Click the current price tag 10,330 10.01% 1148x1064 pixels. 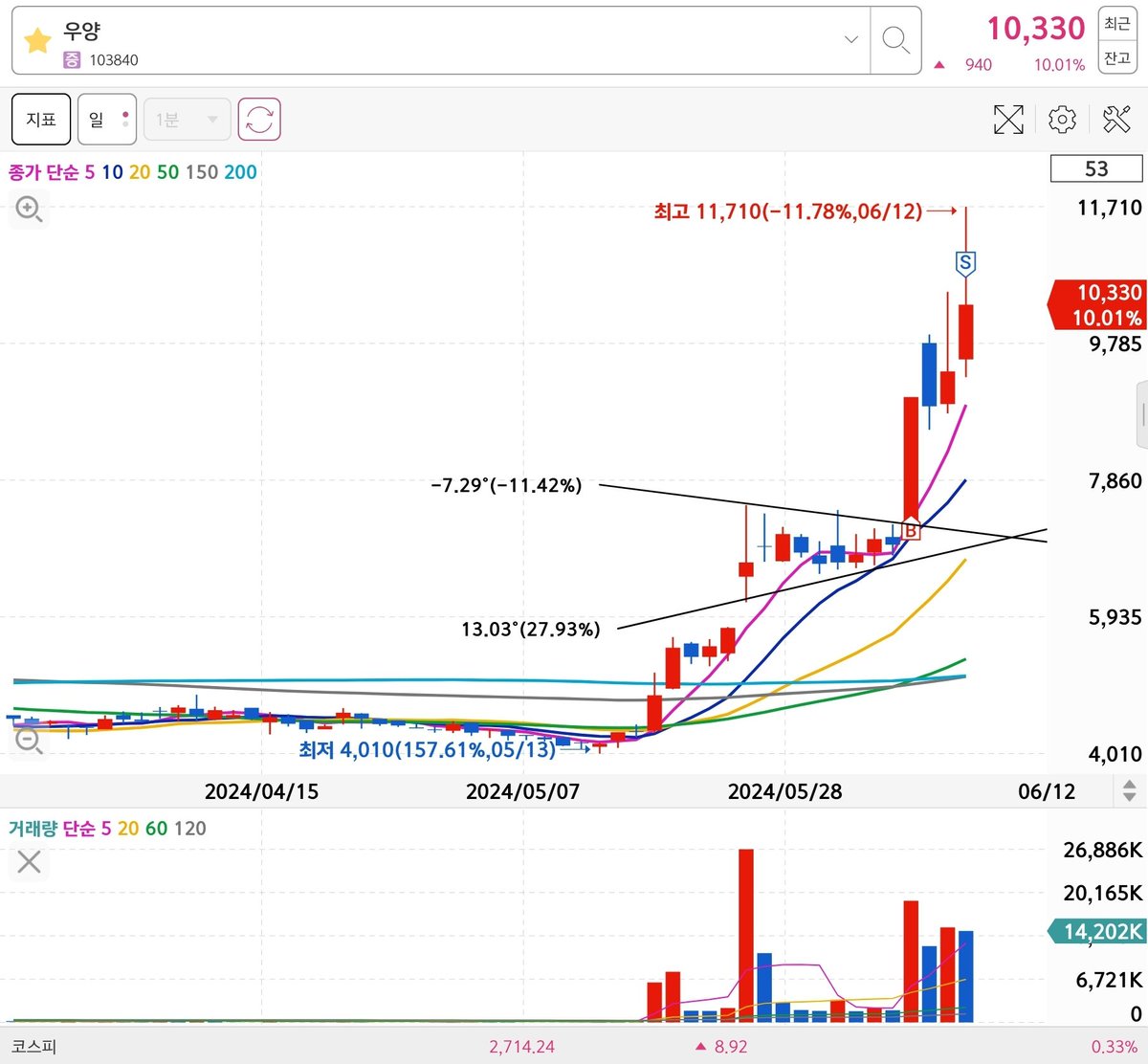point(1097,305)
